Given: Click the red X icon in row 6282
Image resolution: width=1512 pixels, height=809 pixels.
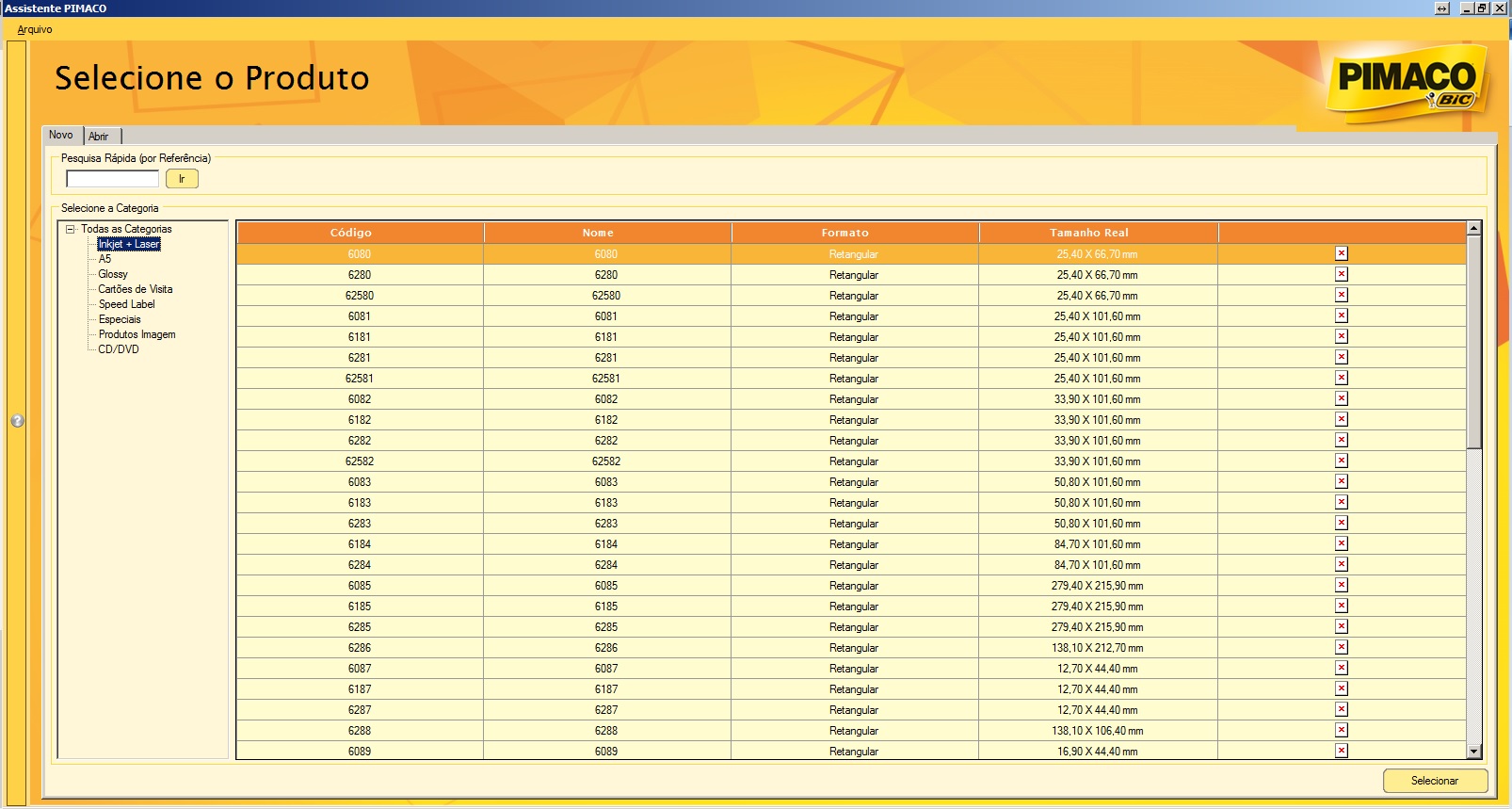Looking at the screenshot, I should point(1342,440).
